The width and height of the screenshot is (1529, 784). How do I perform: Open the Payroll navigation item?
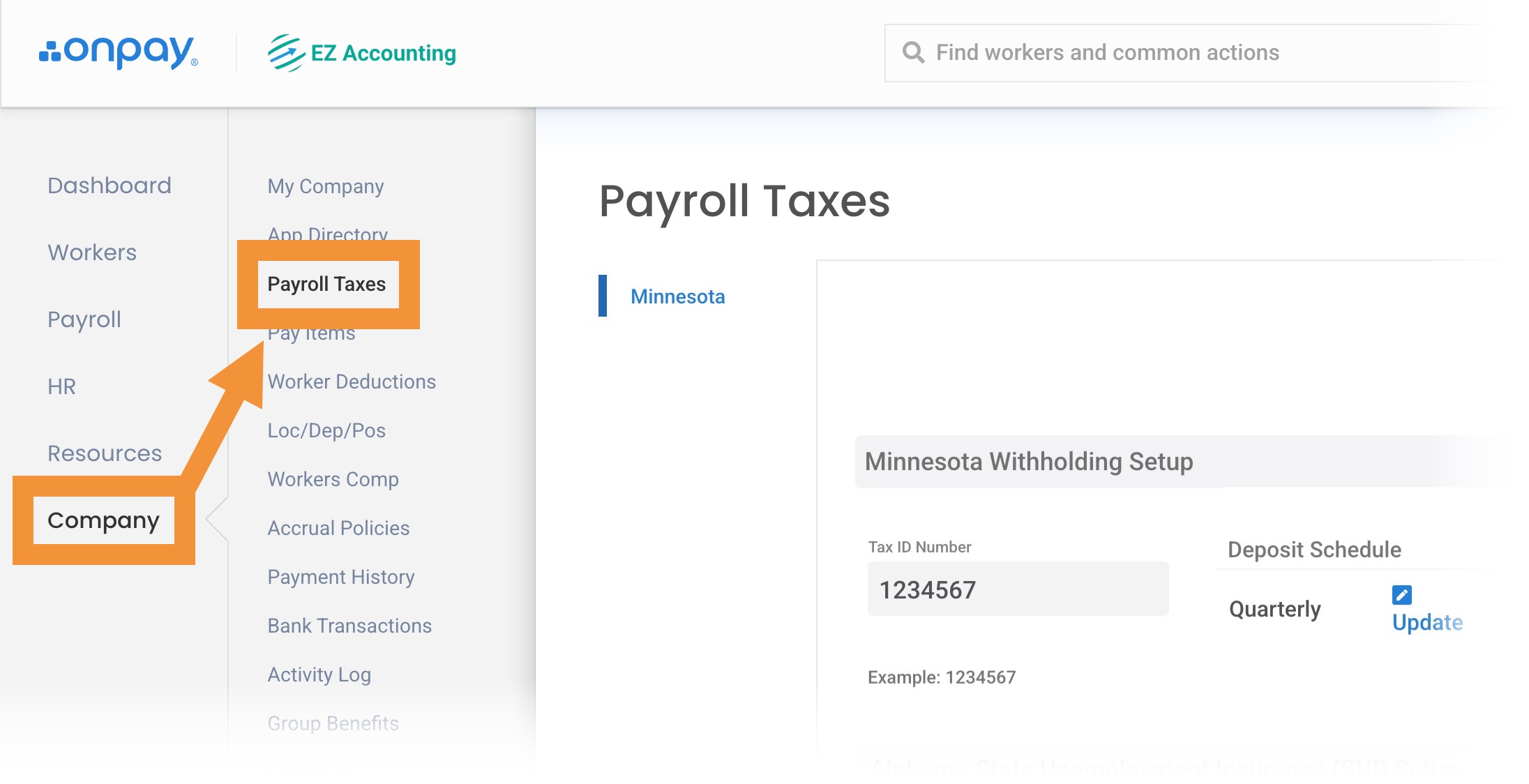tap(84, 319)
